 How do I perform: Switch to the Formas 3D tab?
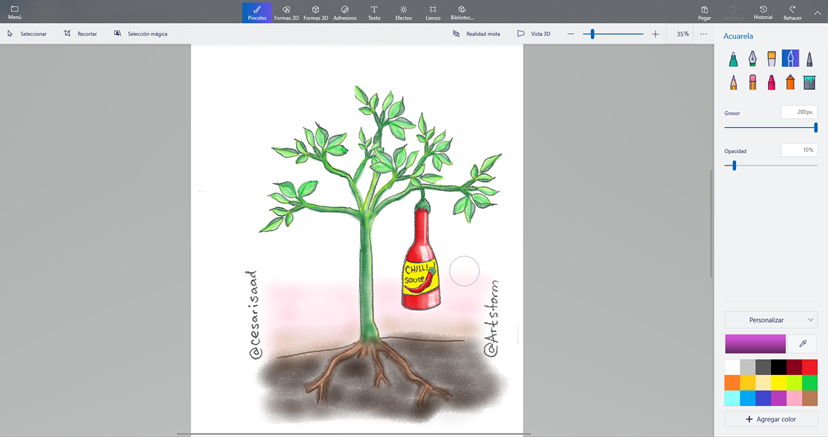point(315,12)
